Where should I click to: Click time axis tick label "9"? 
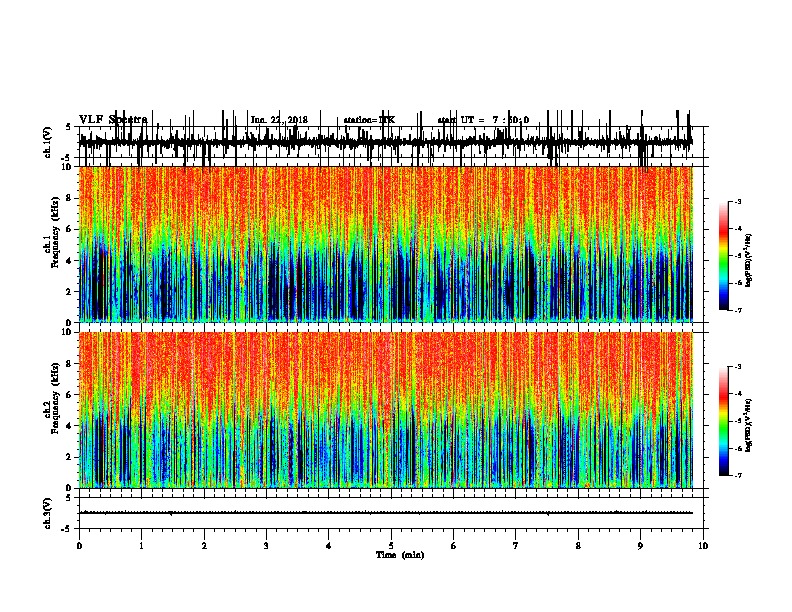tap(640, 546)
